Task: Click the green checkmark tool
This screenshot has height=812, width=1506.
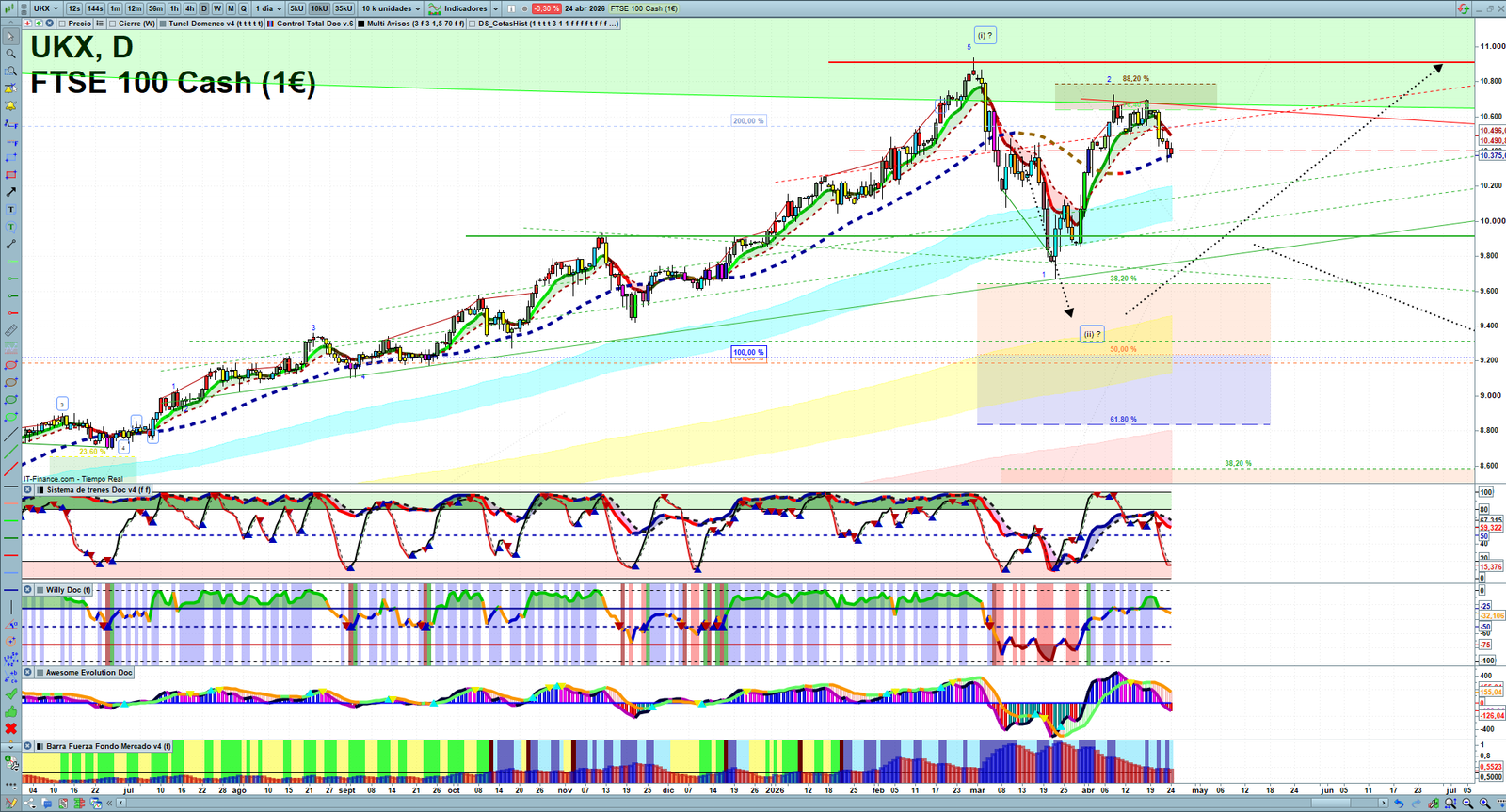Action: pos(10,693)
